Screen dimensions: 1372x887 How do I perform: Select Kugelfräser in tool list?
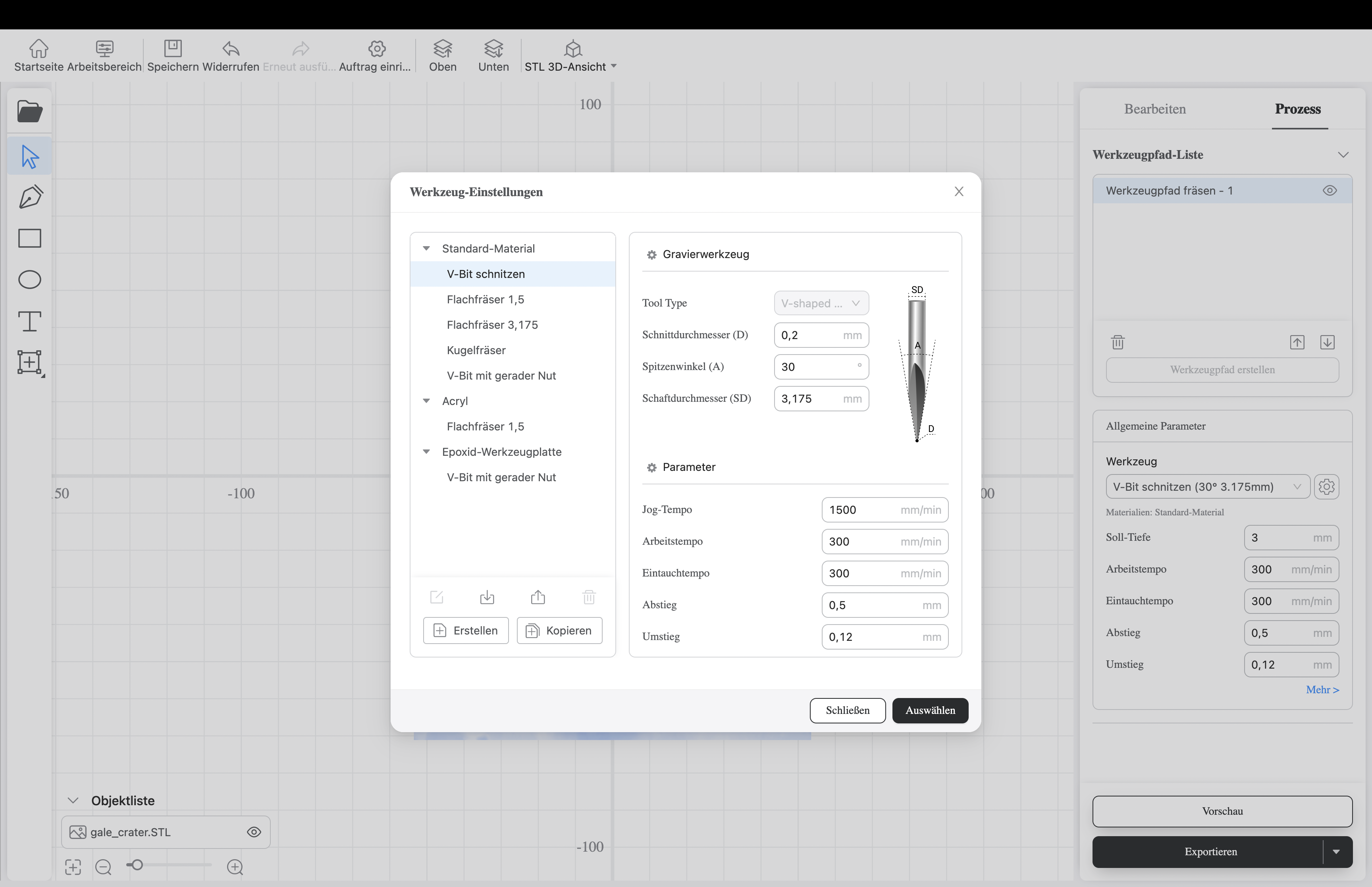click(476, 350)
